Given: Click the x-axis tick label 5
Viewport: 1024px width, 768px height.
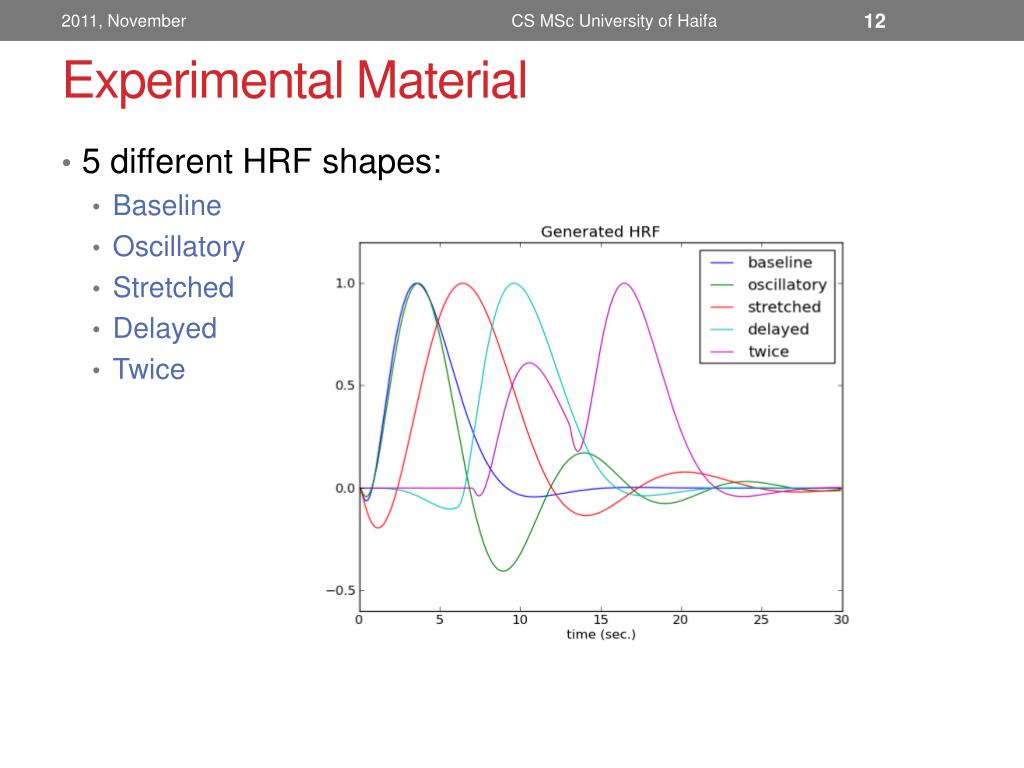Looking at the screenshot, I should point(440,619).
